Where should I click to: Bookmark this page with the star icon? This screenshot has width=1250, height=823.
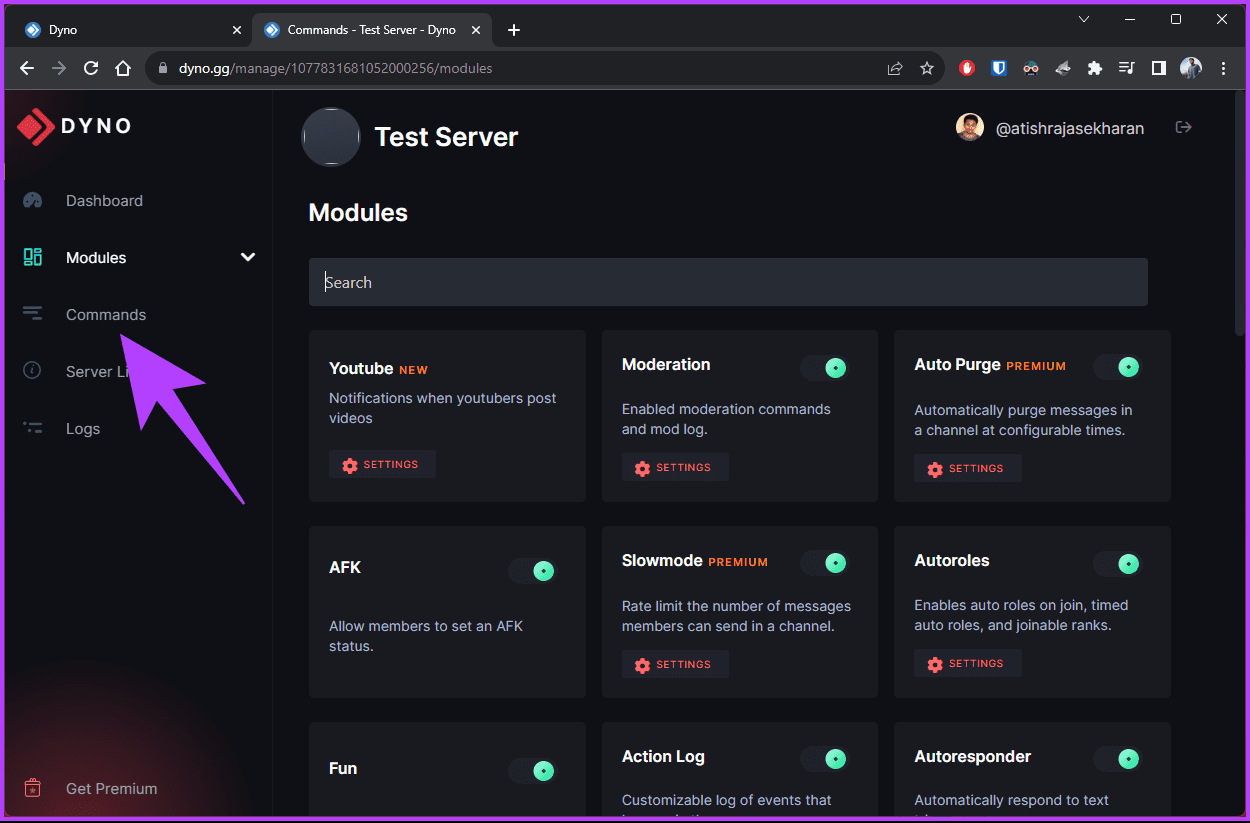(927, 68)
